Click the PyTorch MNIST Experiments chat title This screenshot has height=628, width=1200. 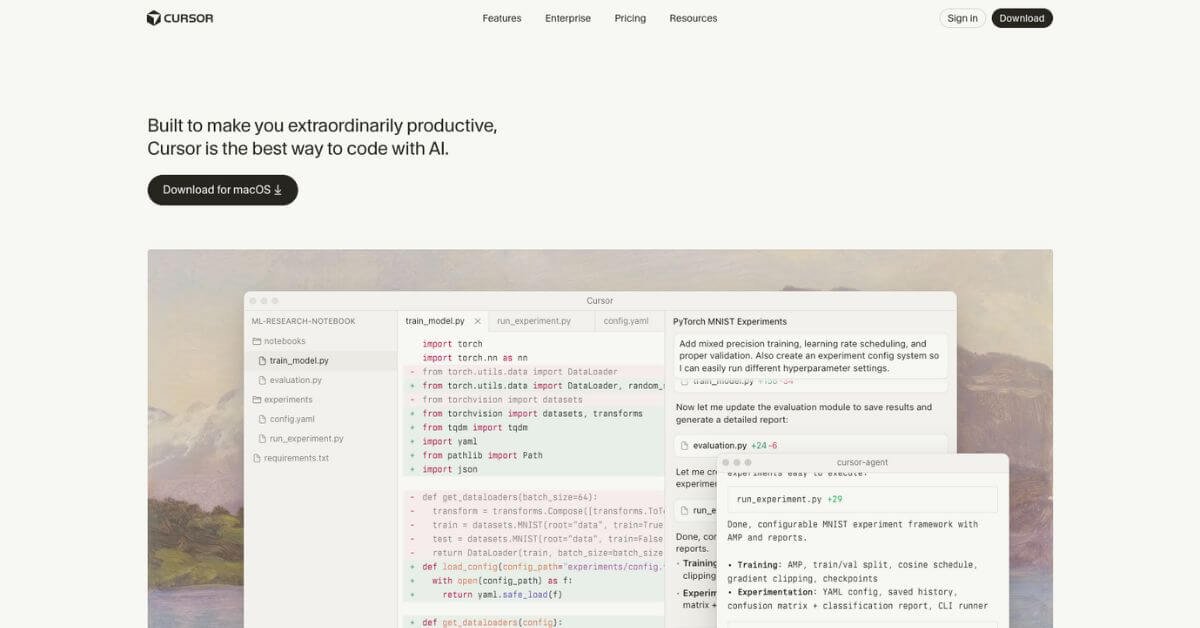(x=730, y=321)
